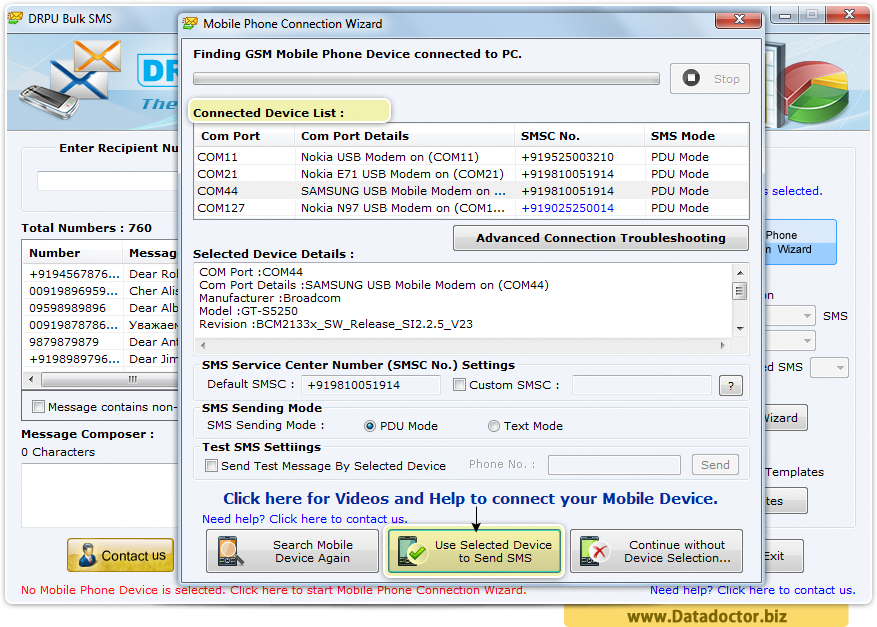Click the Number column header in main window
Viewport: 877px width, 627px height.
click(73, 253)
